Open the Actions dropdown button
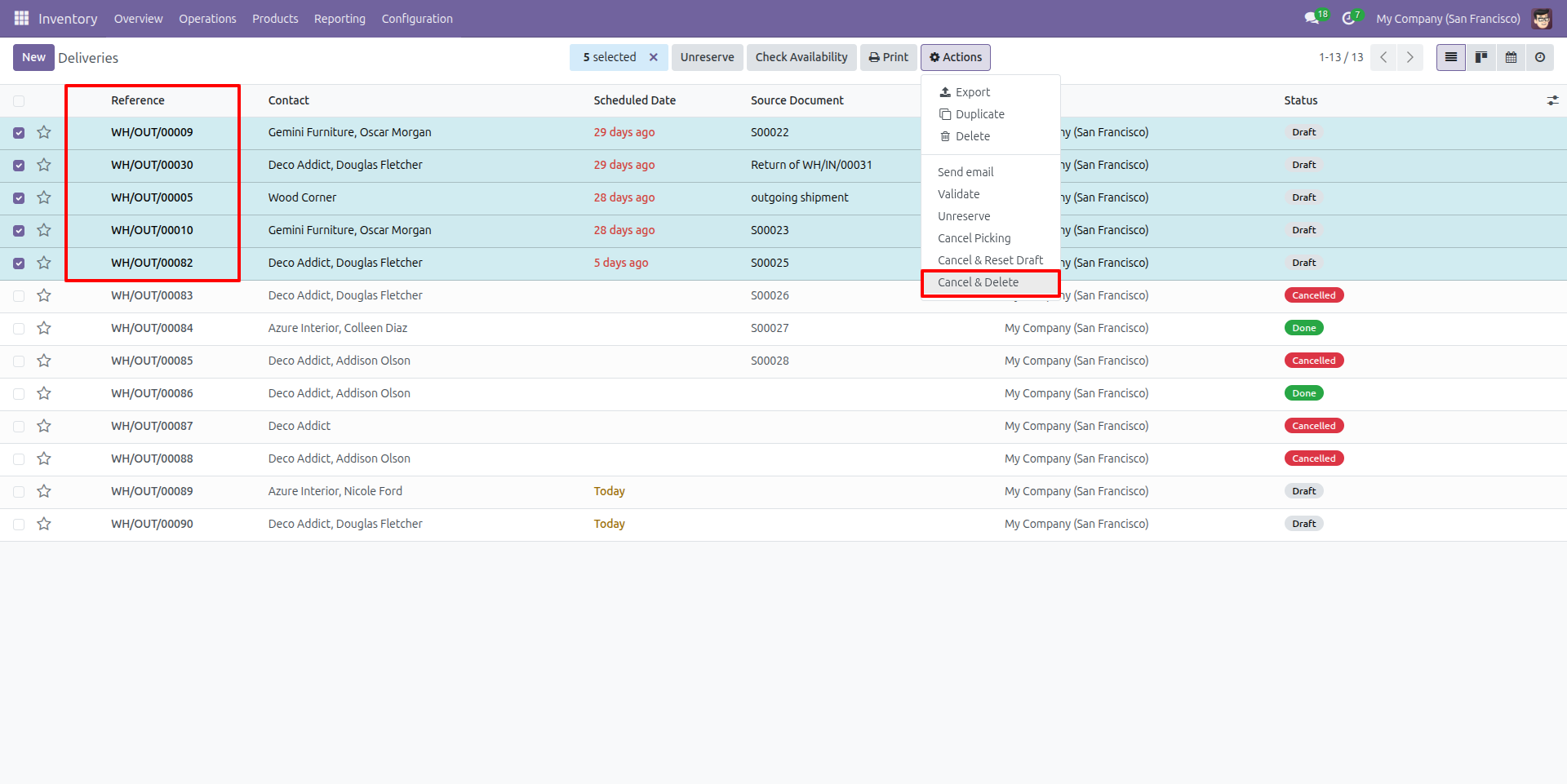 tap(956, 57)
